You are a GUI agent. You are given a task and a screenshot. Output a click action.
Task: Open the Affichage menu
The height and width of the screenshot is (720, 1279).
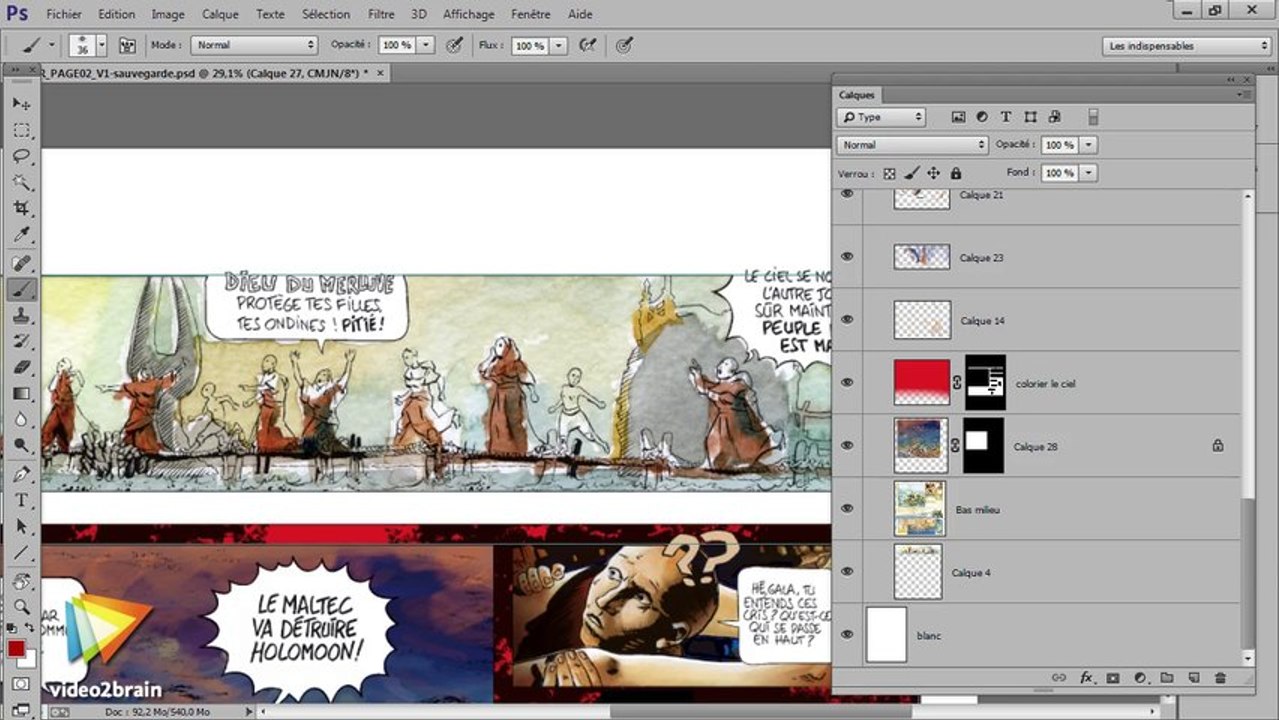468,14
